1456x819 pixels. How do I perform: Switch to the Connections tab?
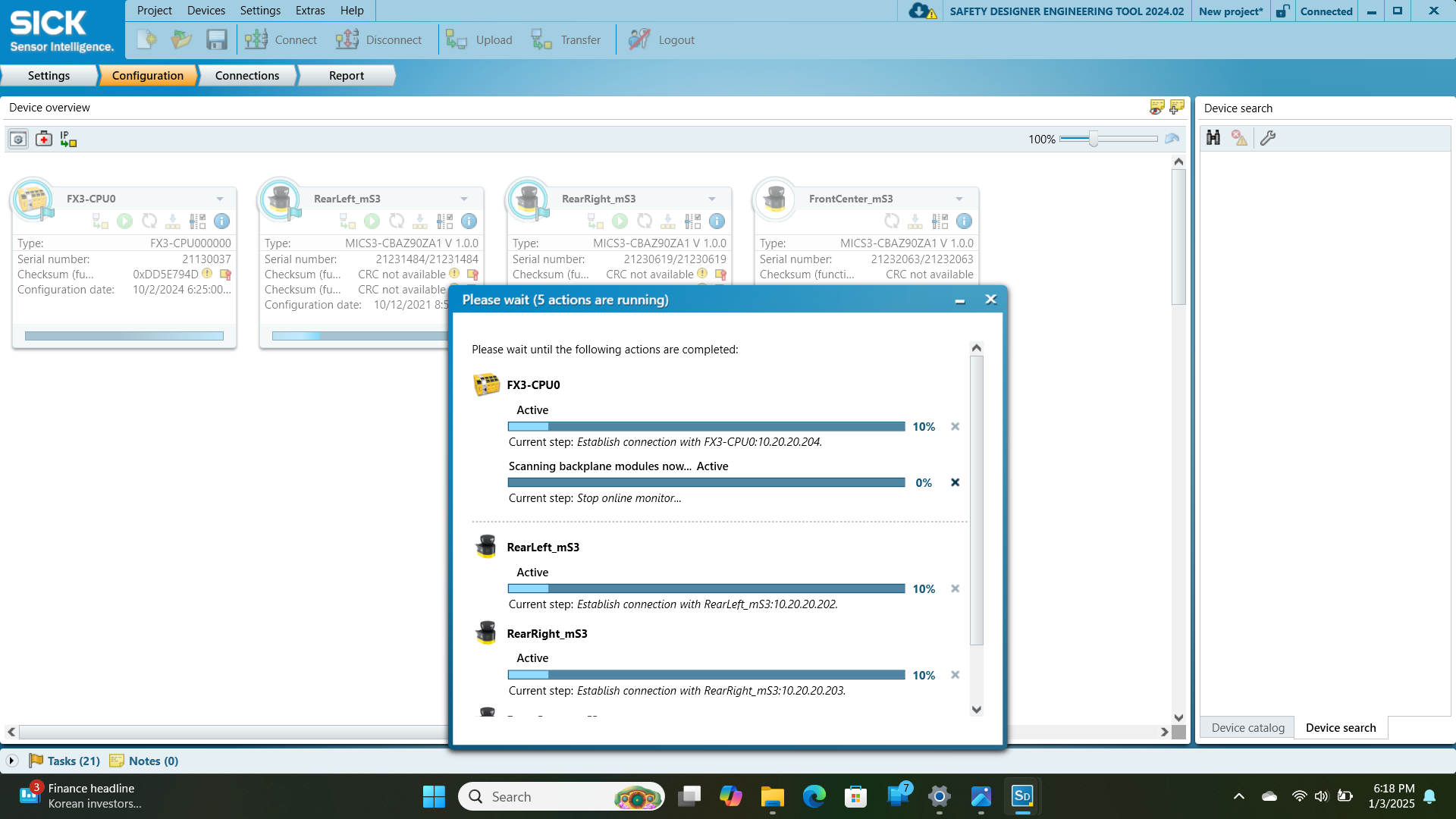coord(247,75)
